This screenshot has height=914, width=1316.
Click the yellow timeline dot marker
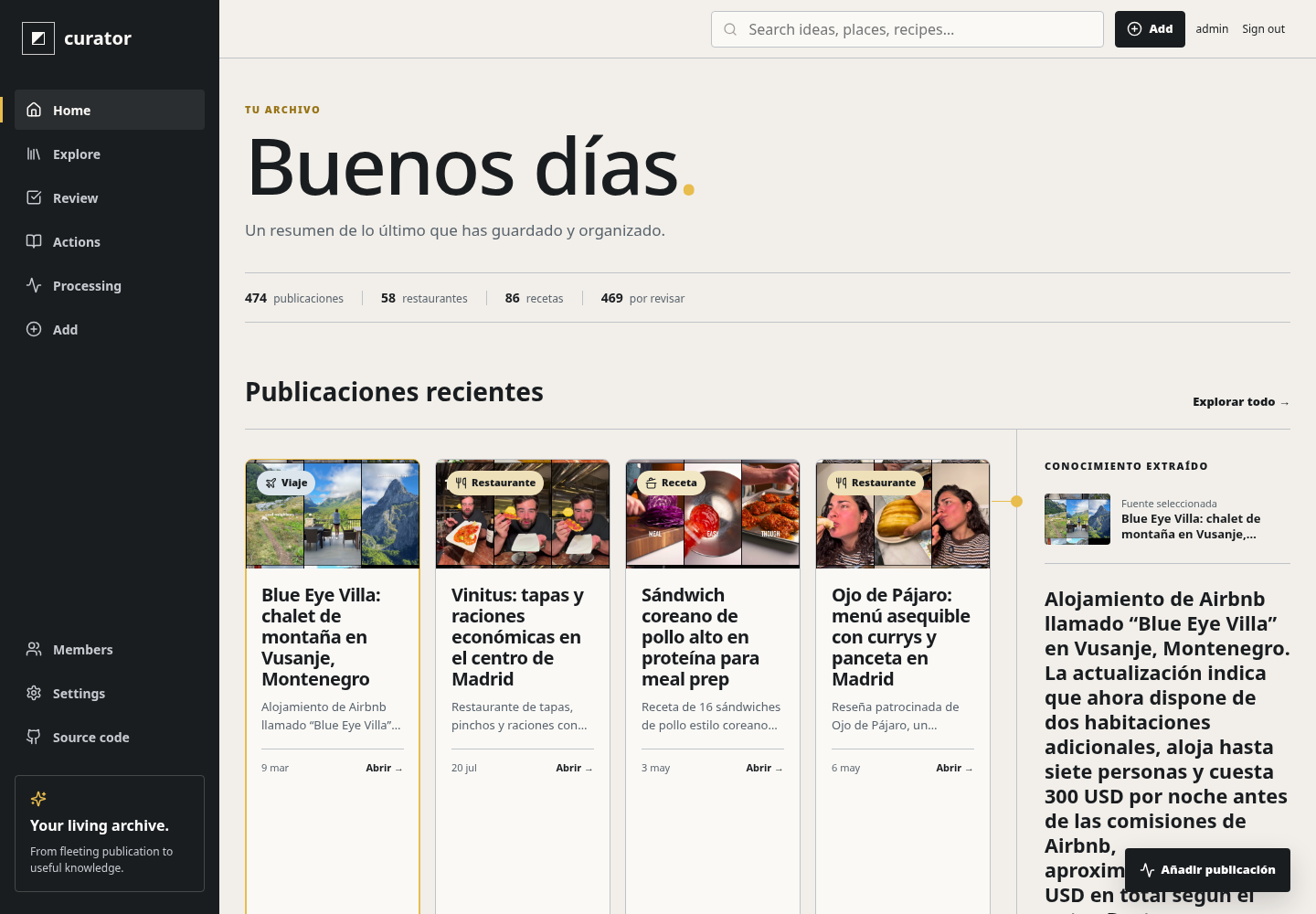1016,501
